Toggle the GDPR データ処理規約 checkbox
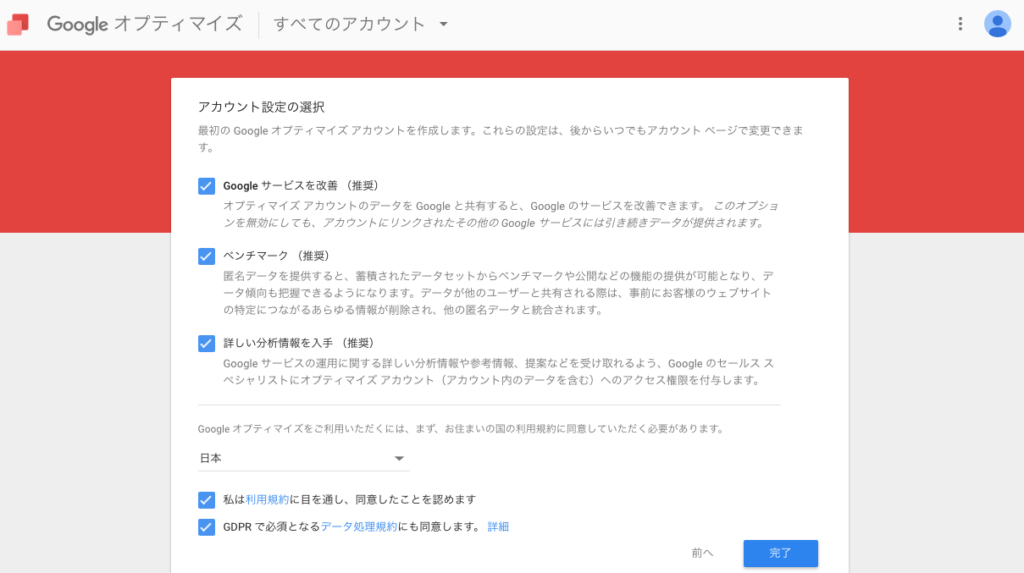Viewport: 1024px width, 573px height. (x=206, y=527)
